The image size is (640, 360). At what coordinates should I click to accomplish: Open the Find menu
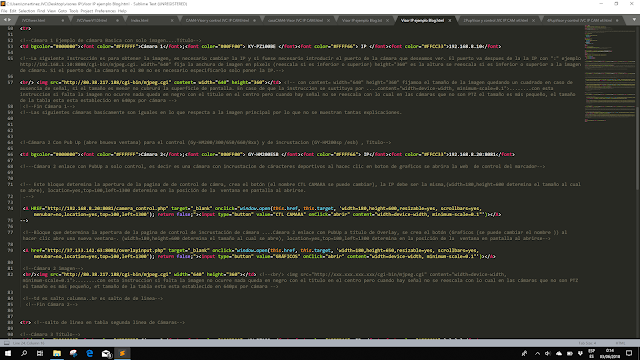[x=41, y=11]
